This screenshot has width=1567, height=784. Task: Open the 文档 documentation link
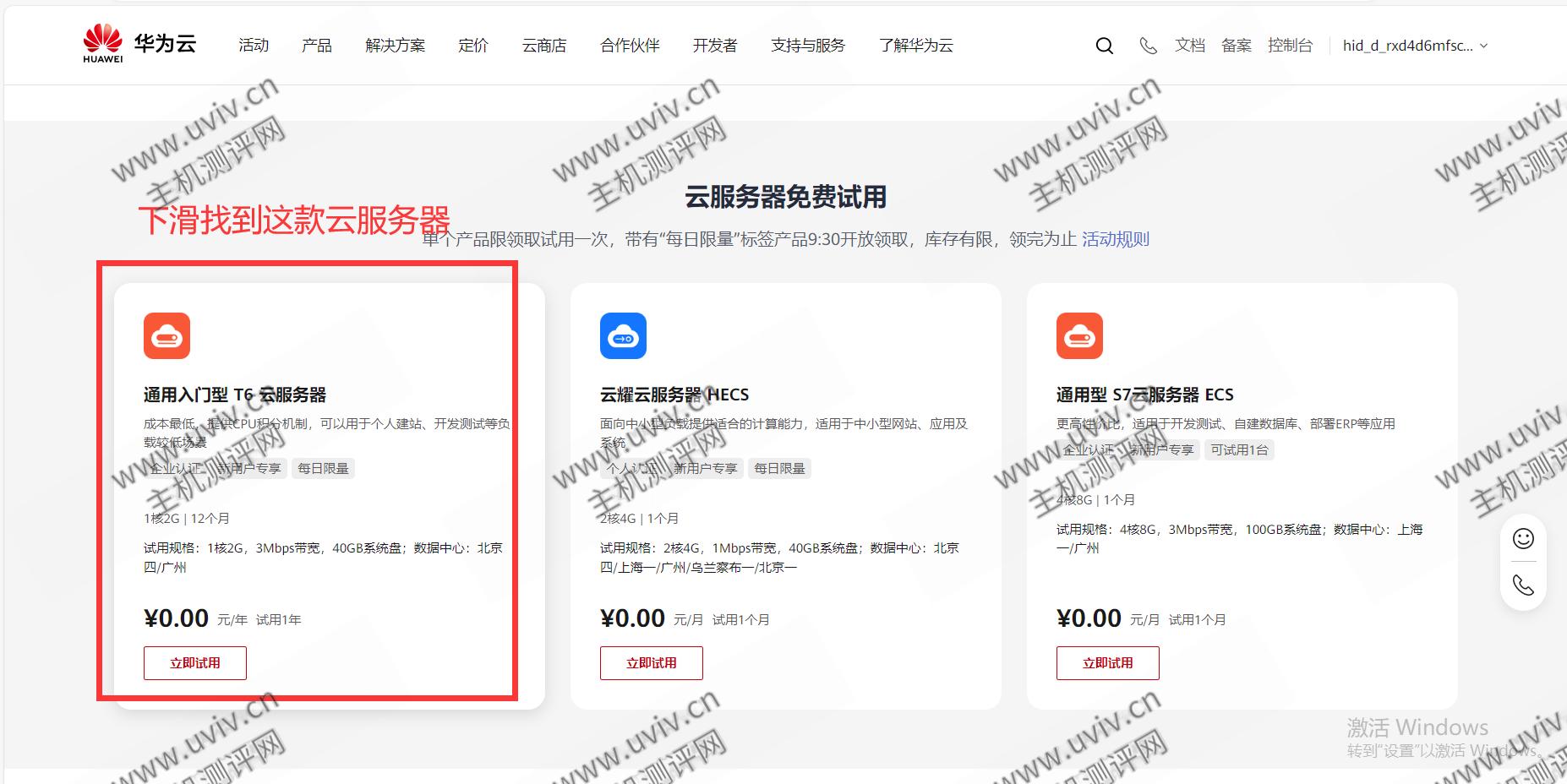[1189, 46]
